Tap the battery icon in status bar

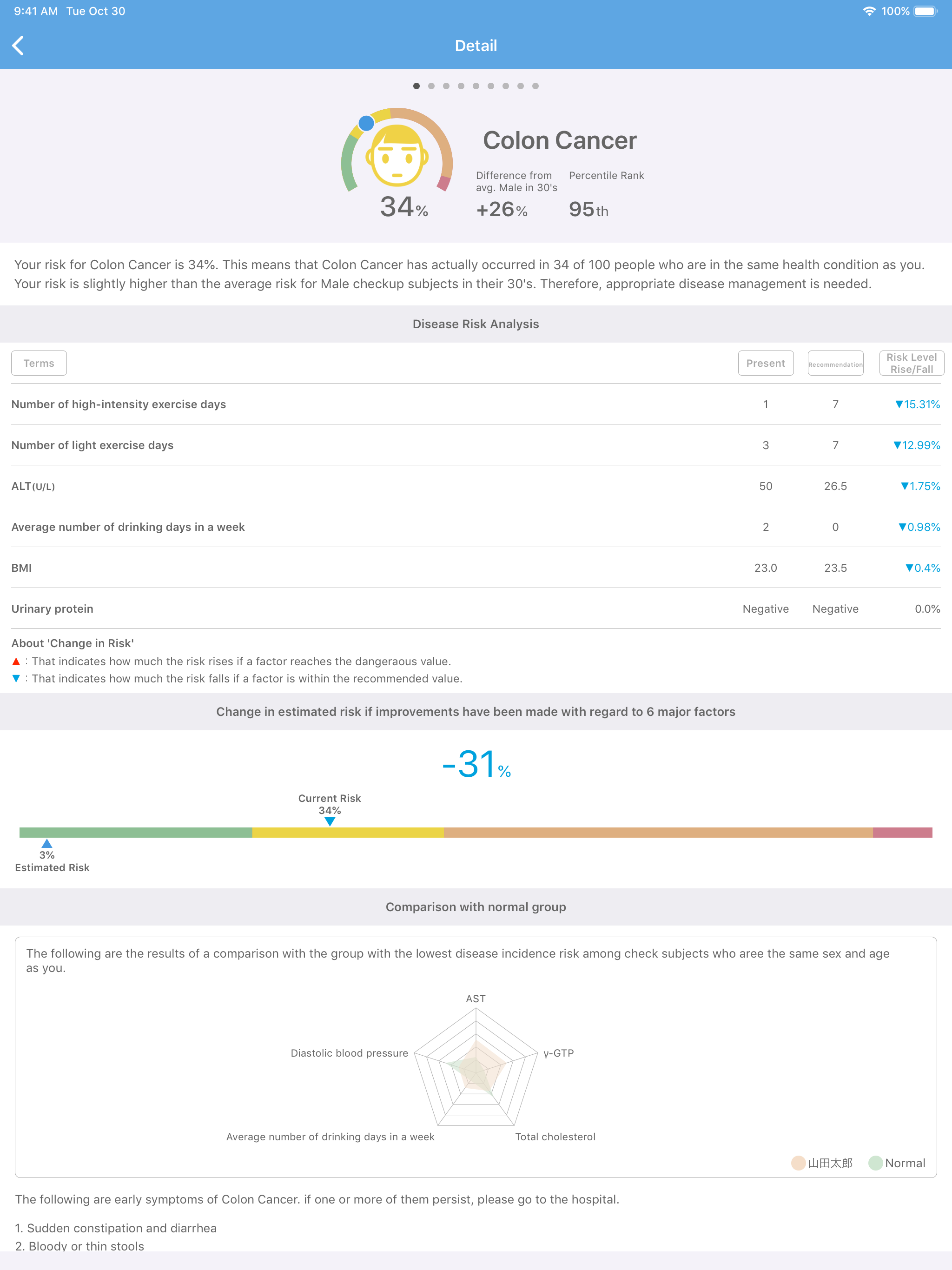click(926, 12)
